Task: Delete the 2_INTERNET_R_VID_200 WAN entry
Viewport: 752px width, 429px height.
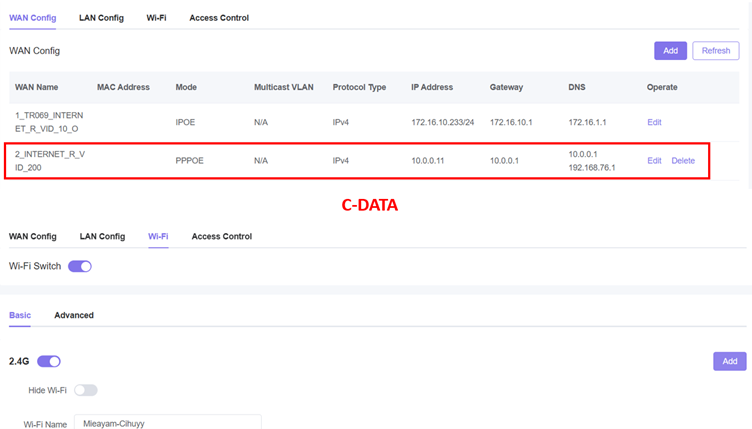Action: click(x=682, y=160)
